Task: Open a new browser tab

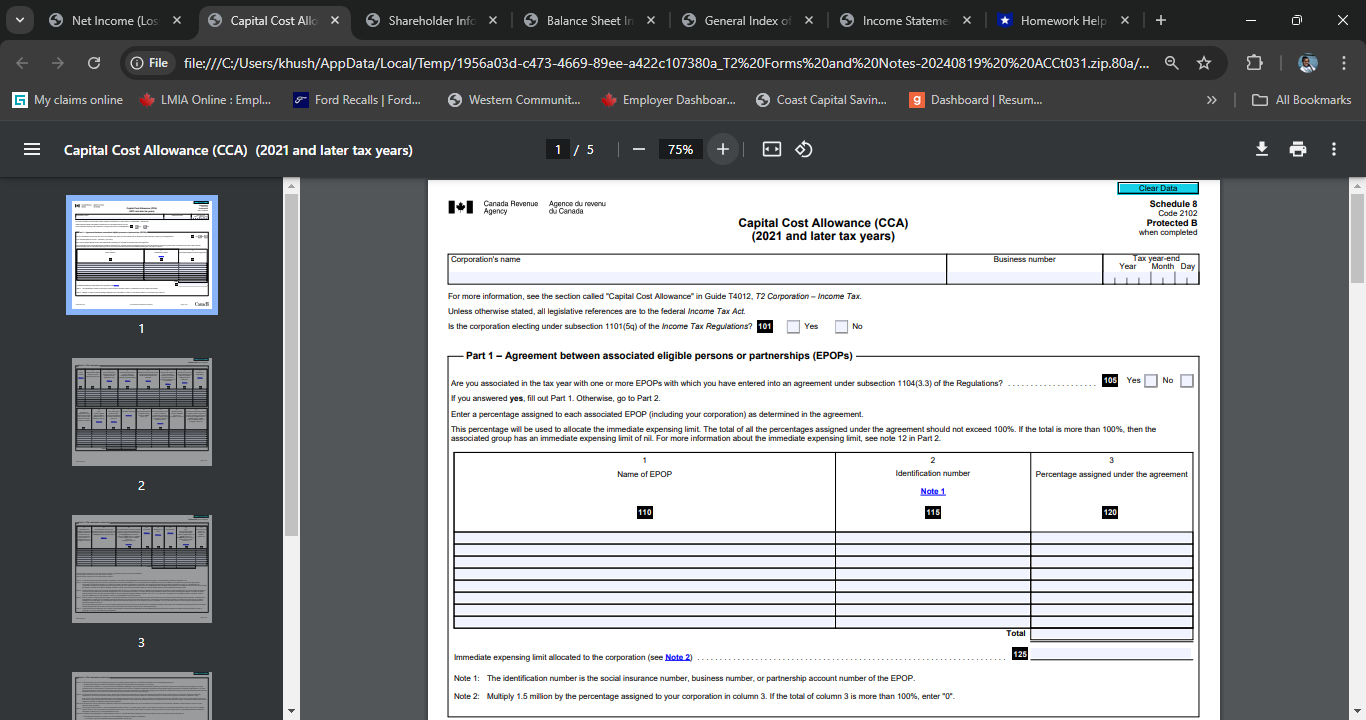Action: point(1160,20)
